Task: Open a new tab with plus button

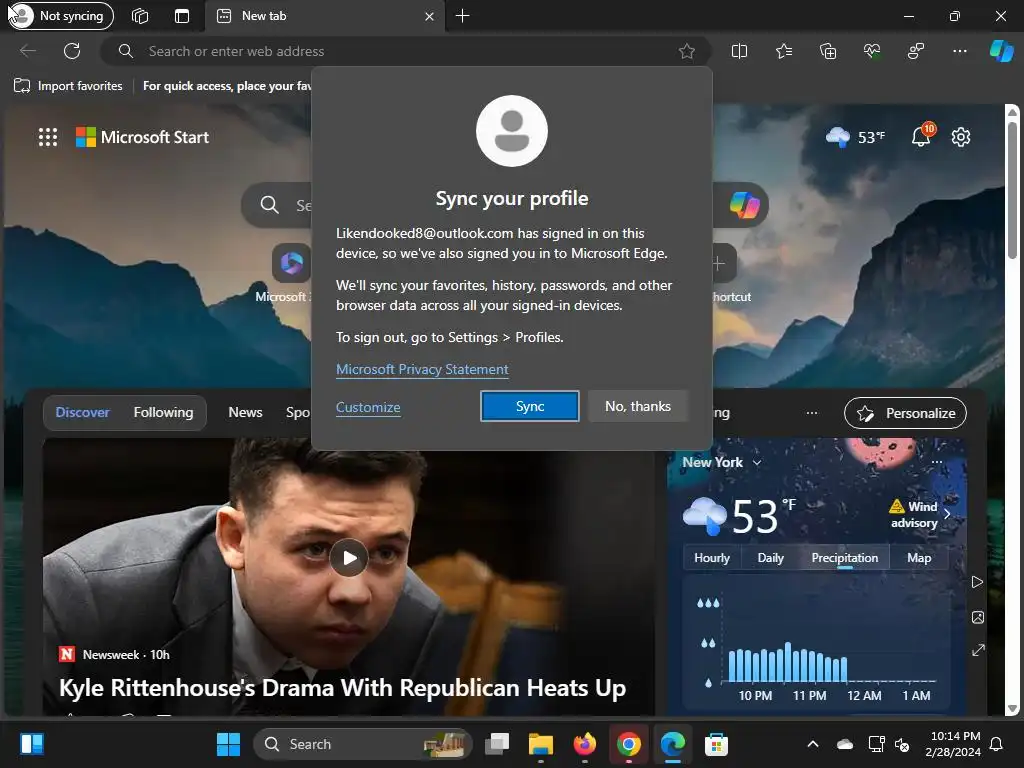Action: 462,16
